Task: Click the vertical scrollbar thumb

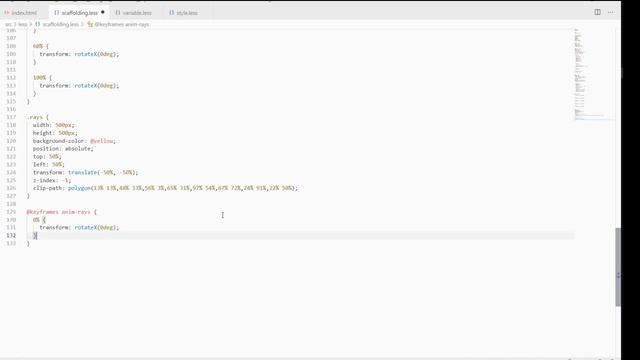Action: click(618, 267)
